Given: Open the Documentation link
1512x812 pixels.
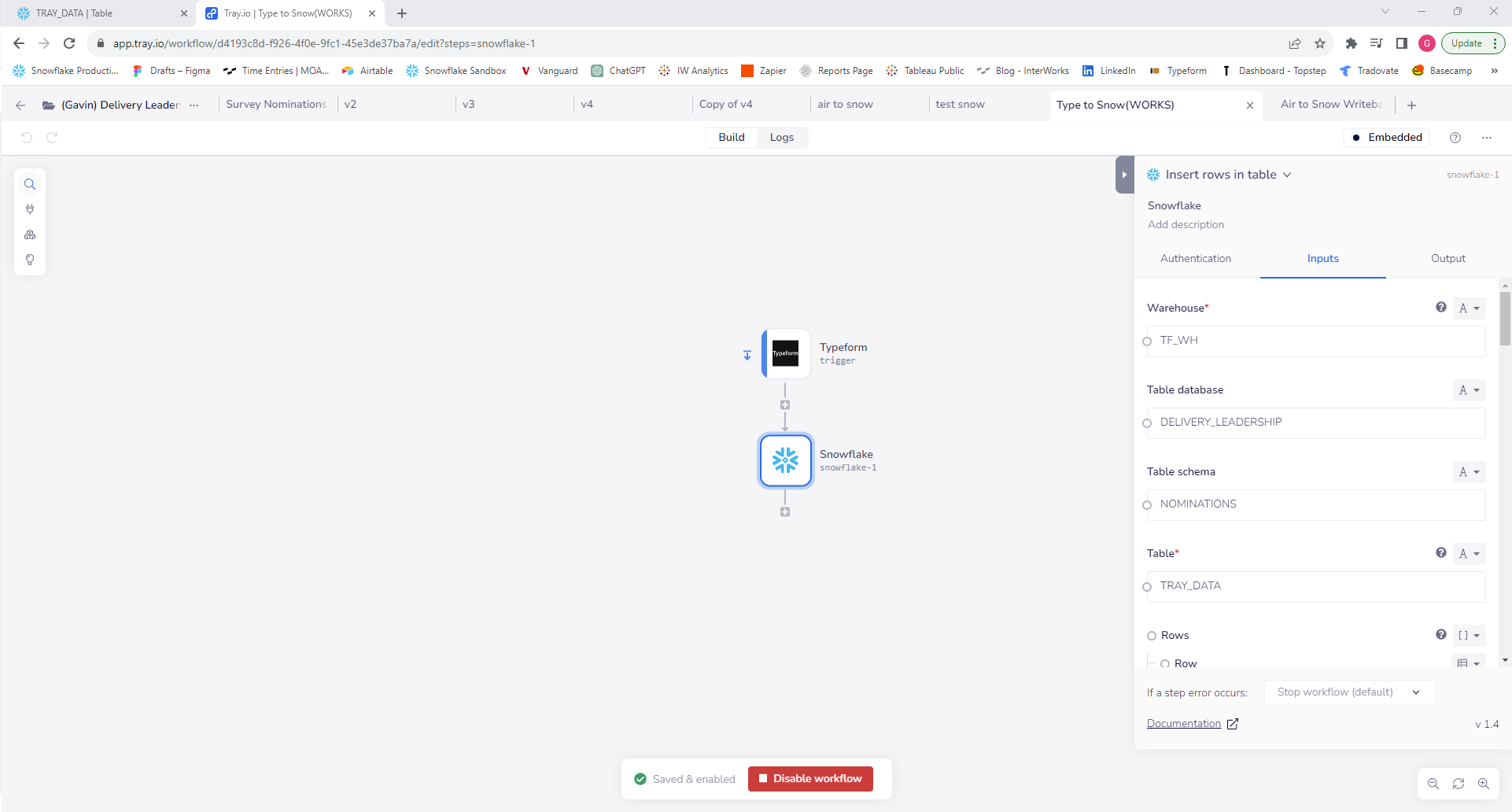Looking at the screenshot, I should pos(1192,724).
